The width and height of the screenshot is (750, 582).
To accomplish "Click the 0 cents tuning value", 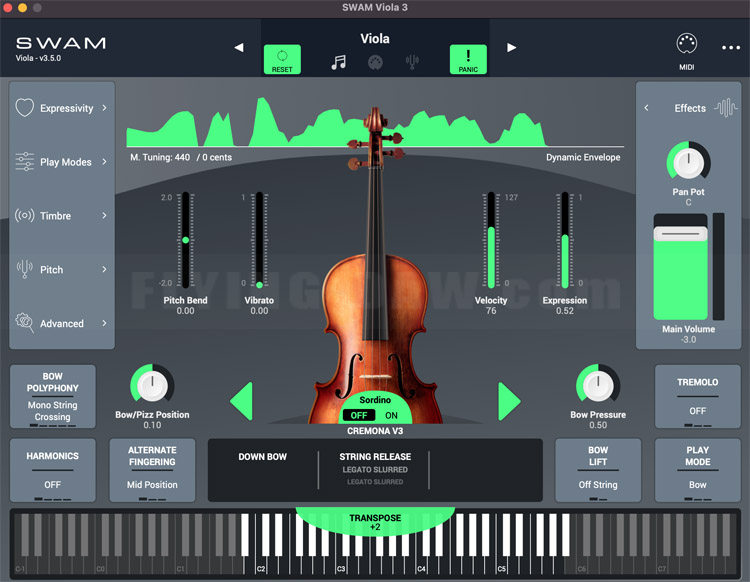I will point(217,157).
